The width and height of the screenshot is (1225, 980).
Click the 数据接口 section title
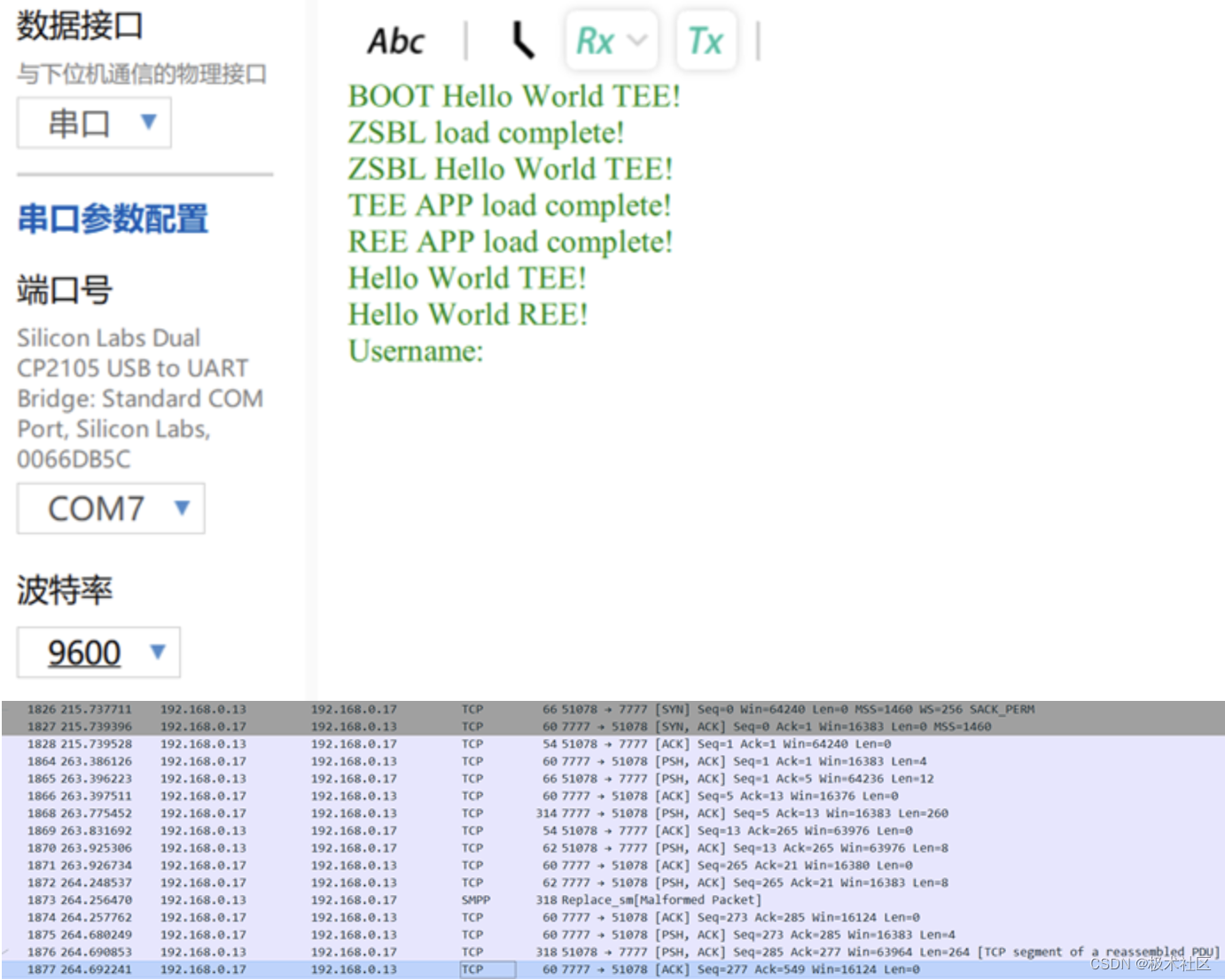click(80, 25)
